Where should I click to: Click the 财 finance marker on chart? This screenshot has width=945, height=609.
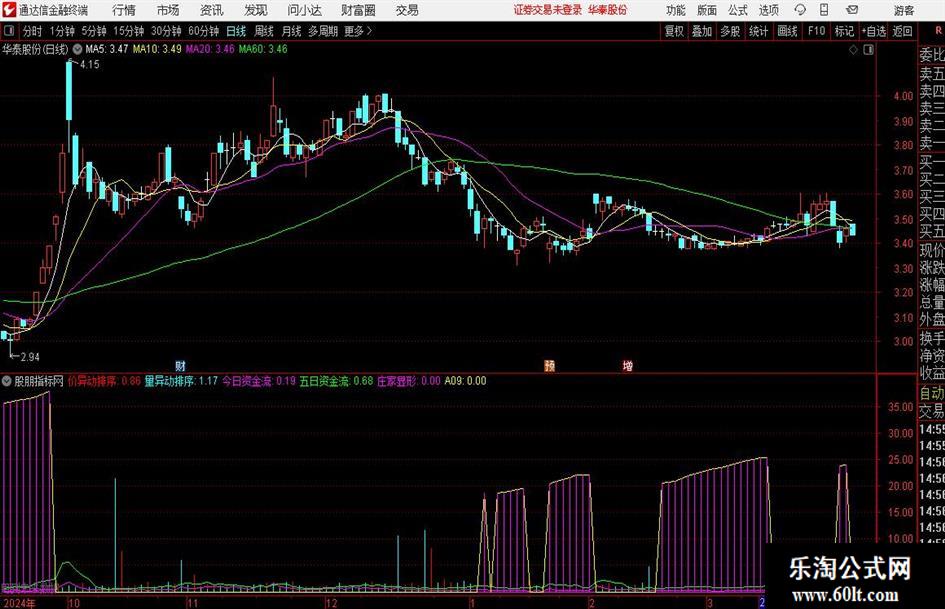coord(180,365)
